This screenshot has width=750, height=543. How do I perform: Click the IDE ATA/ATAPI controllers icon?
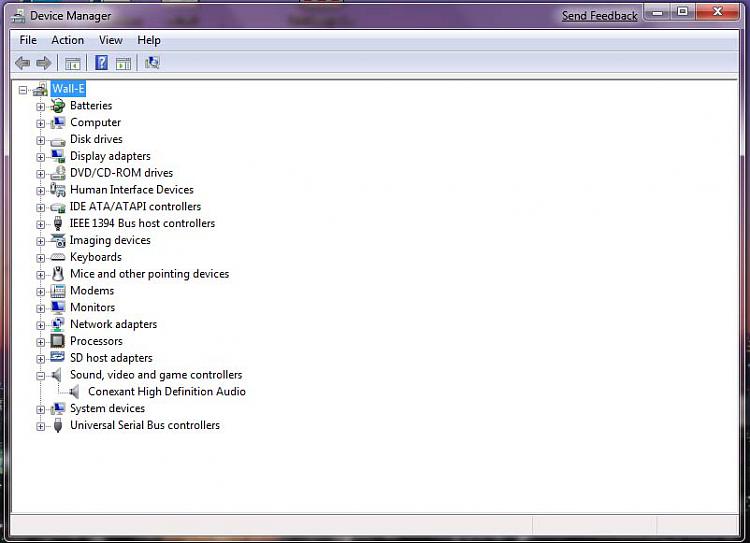click(58, 207)
